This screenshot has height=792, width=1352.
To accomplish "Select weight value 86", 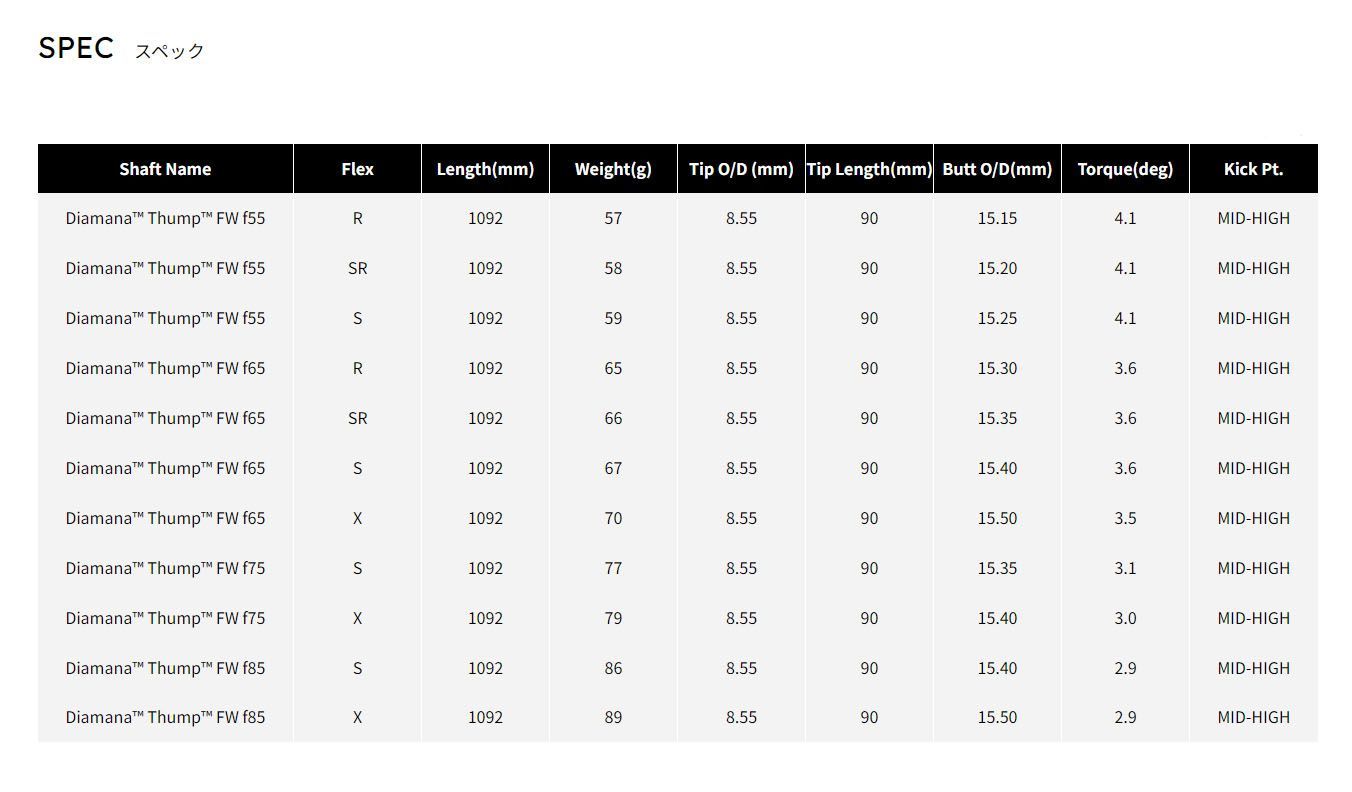I will 613,668.
